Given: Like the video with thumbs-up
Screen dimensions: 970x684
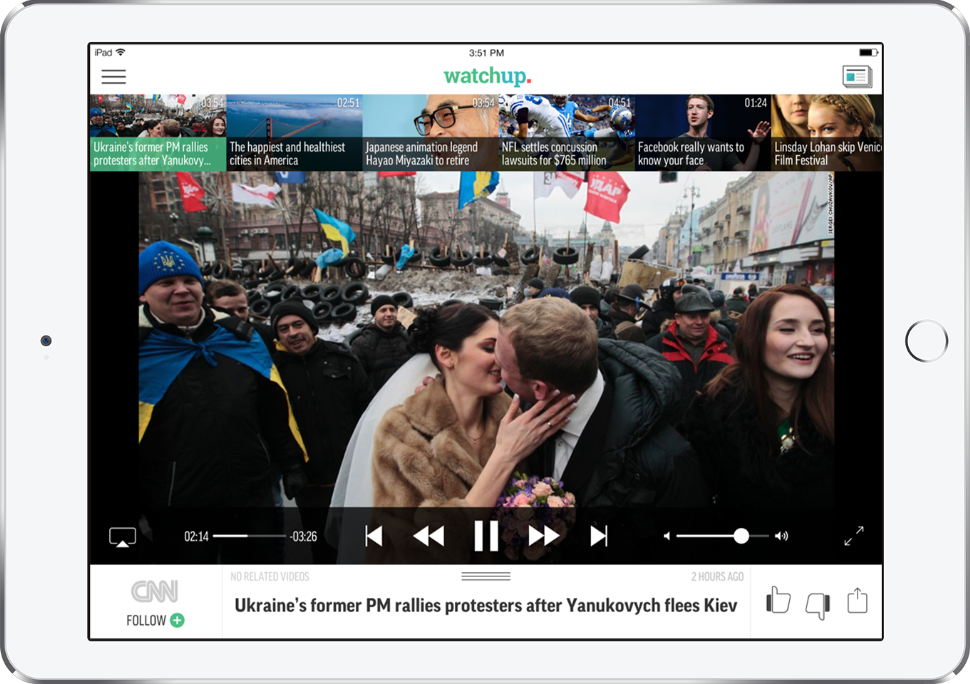Looking at the screenshot, I should pos(778,600).
